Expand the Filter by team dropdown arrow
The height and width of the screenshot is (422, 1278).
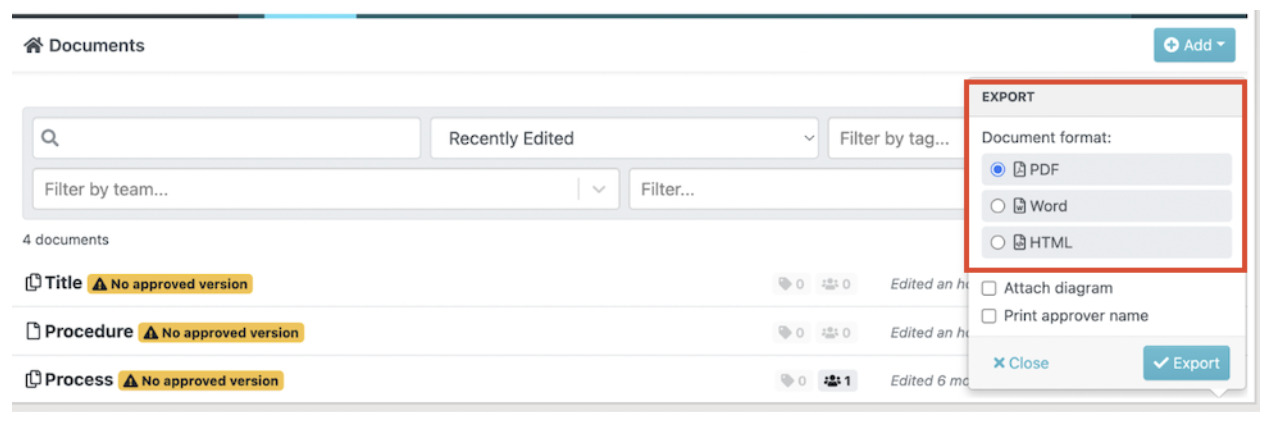[599, 189]
